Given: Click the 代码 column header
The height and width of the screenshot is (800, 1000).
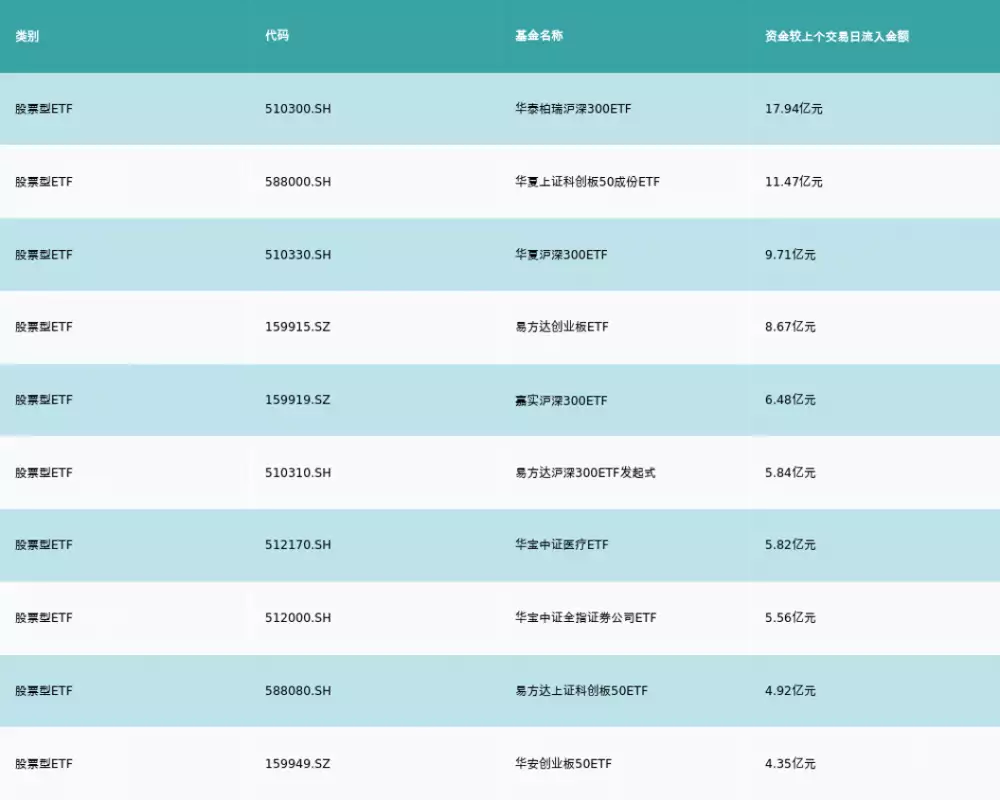Looking at the screenshot, I should coord(277,36).
